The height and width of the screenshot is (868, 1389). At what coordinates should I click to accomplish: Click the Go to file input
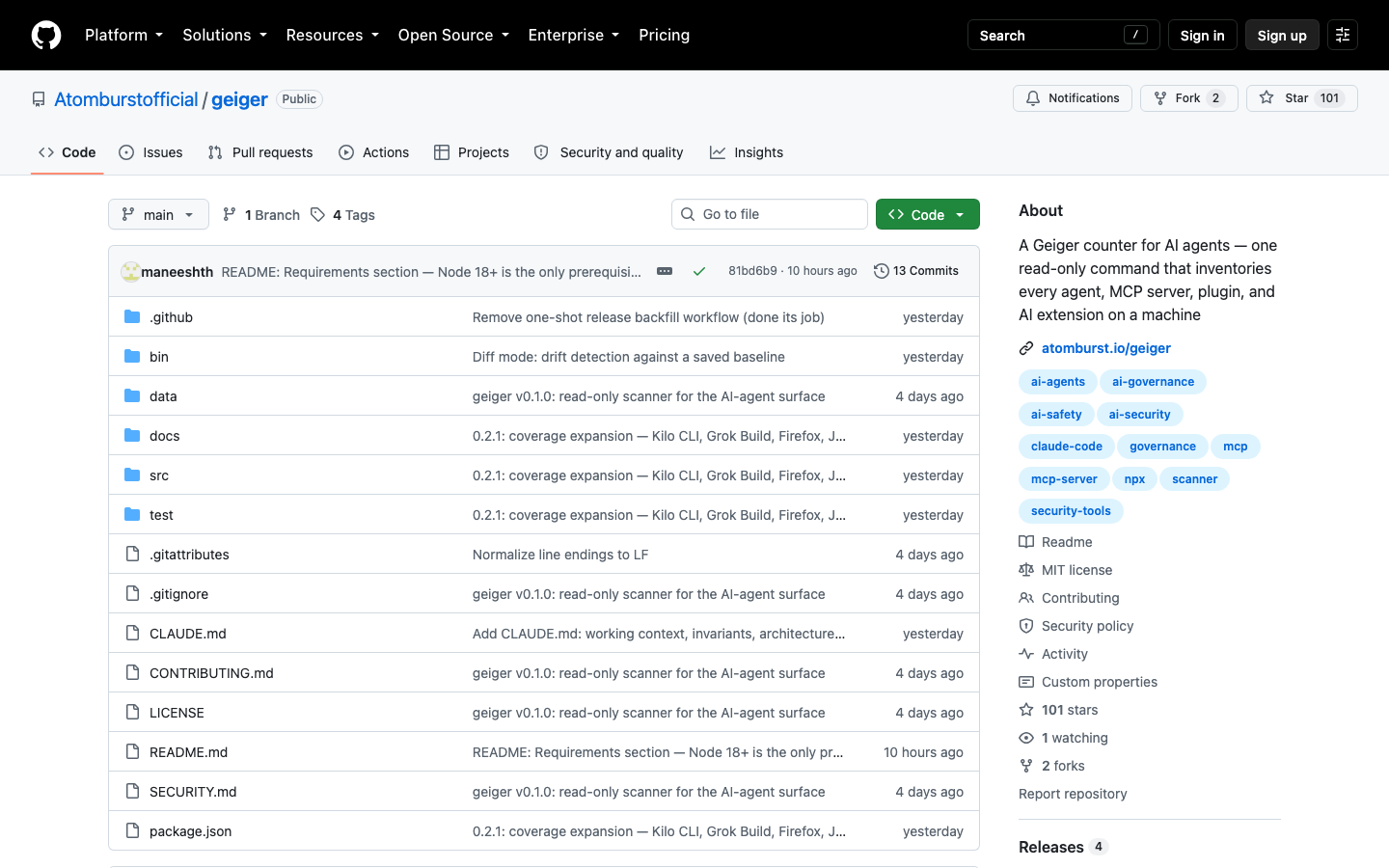point(770,214)
